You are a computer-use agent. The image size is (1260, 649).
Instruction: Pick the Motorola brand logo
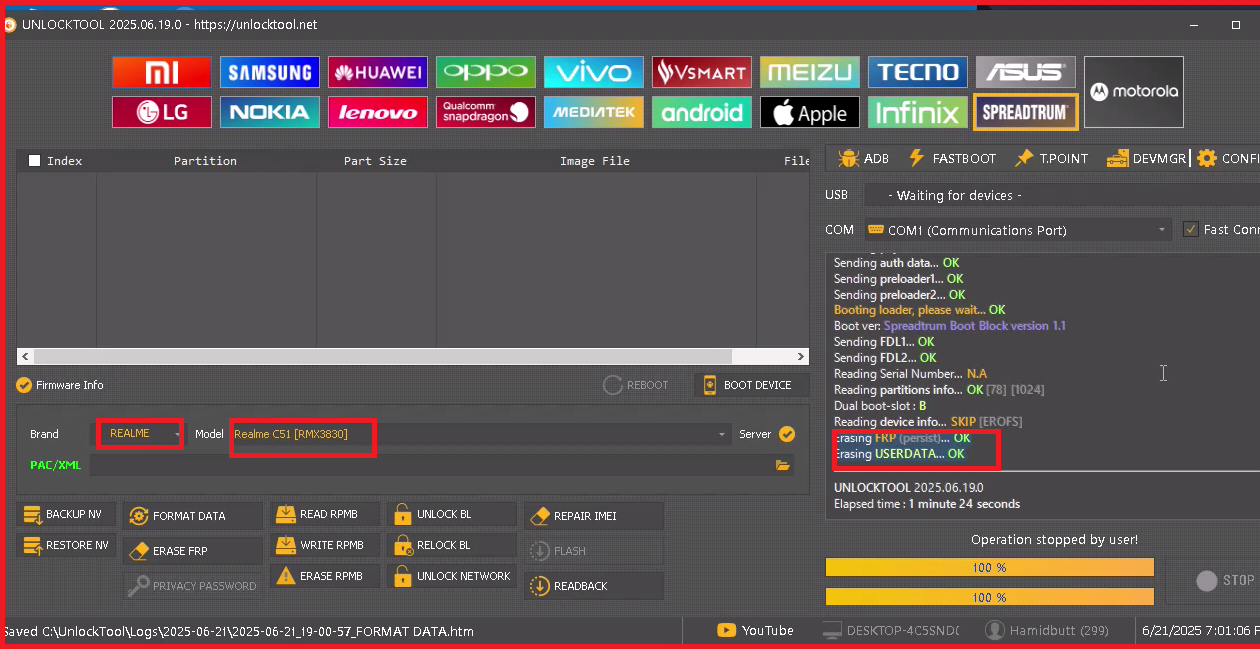(x=1134, y=92)
